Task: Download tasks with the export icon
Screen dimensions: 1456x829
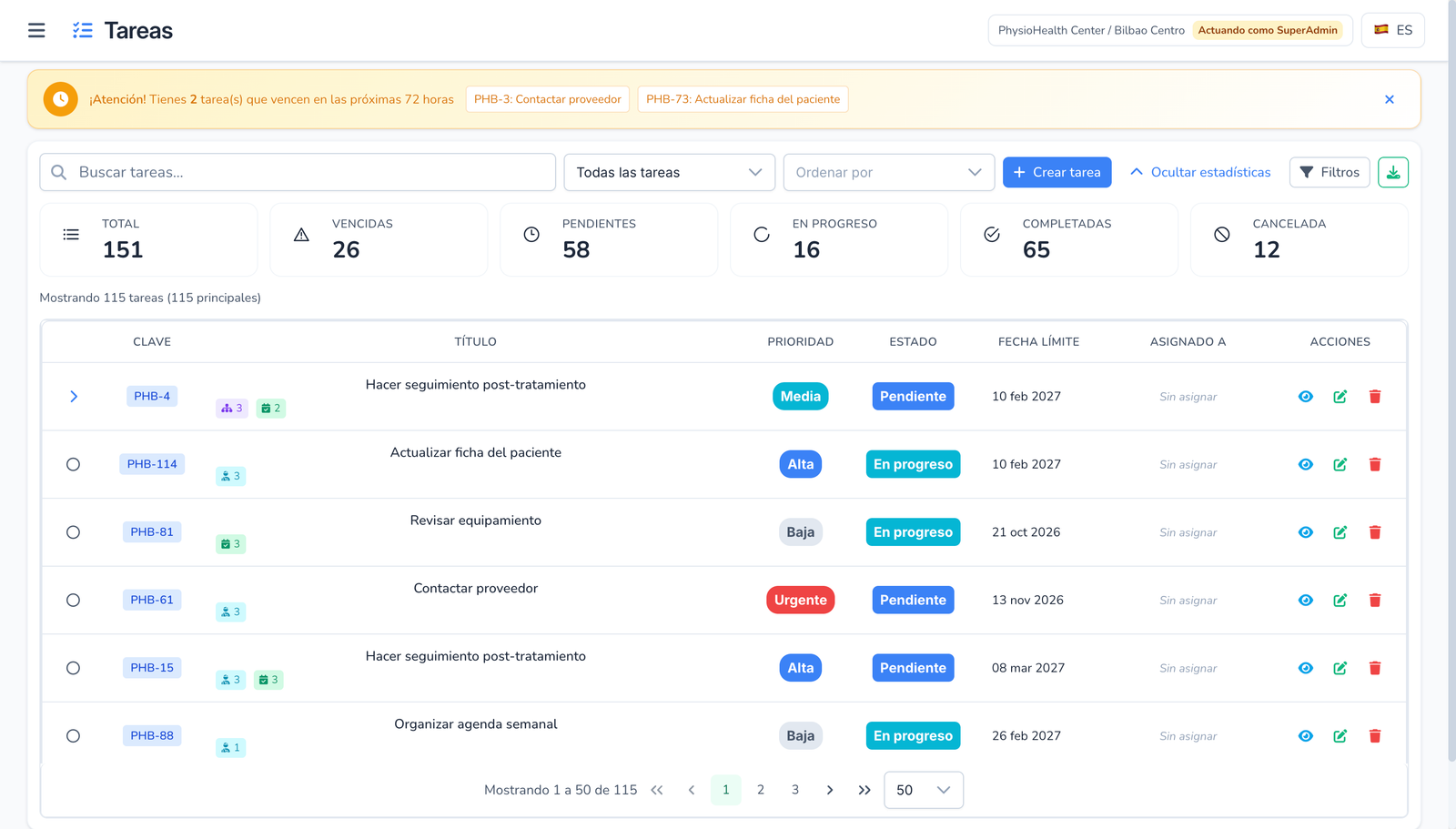Action: click(1392, 172)
